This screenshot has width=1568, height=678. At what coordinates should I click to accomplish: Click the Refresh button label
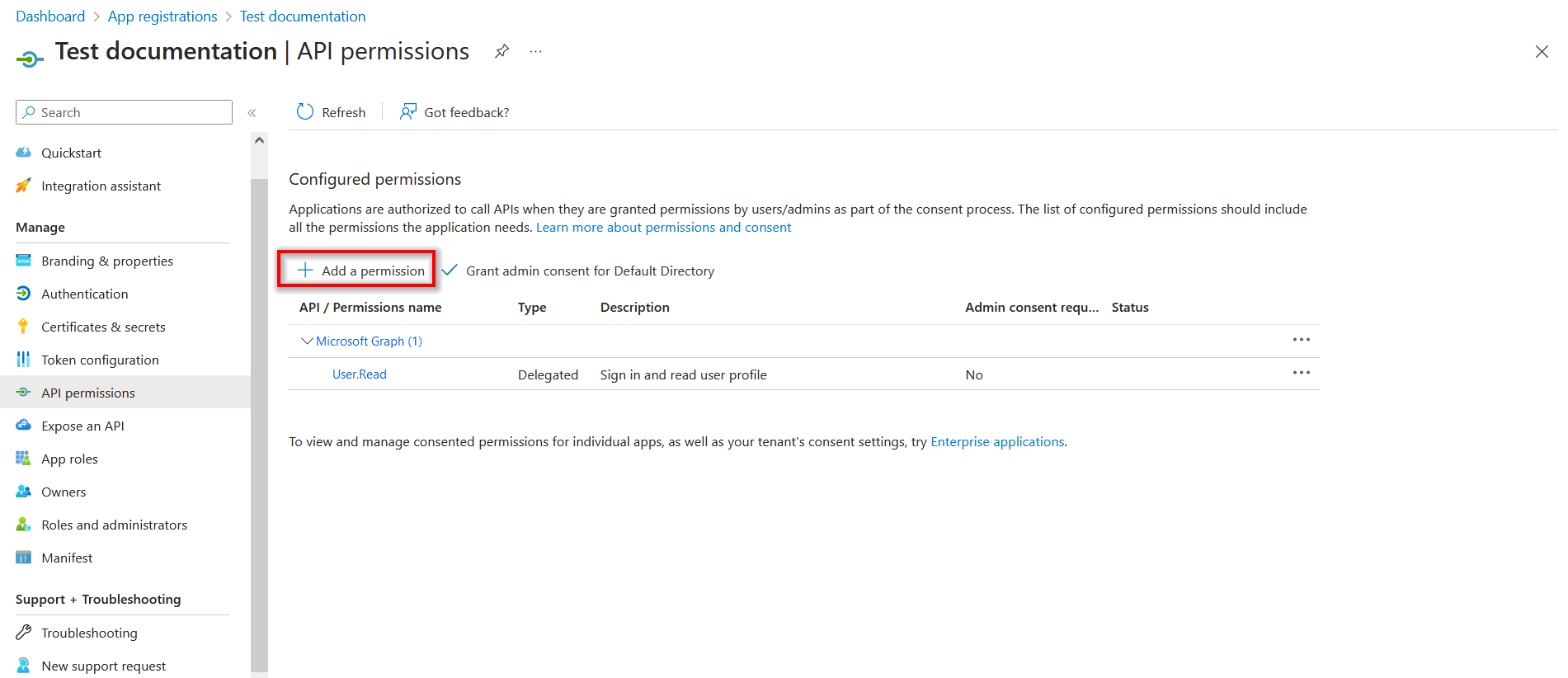(344, 112)
